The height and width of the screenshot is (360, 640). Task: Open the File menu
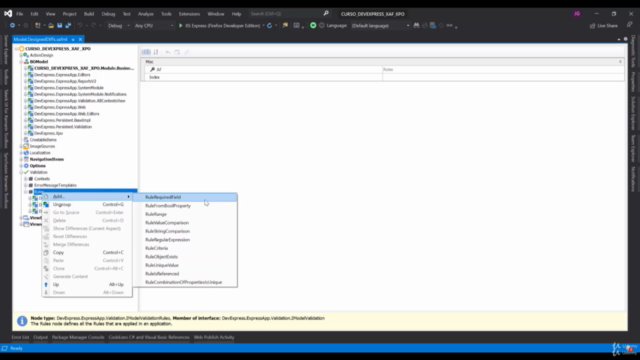coord(20,14)
